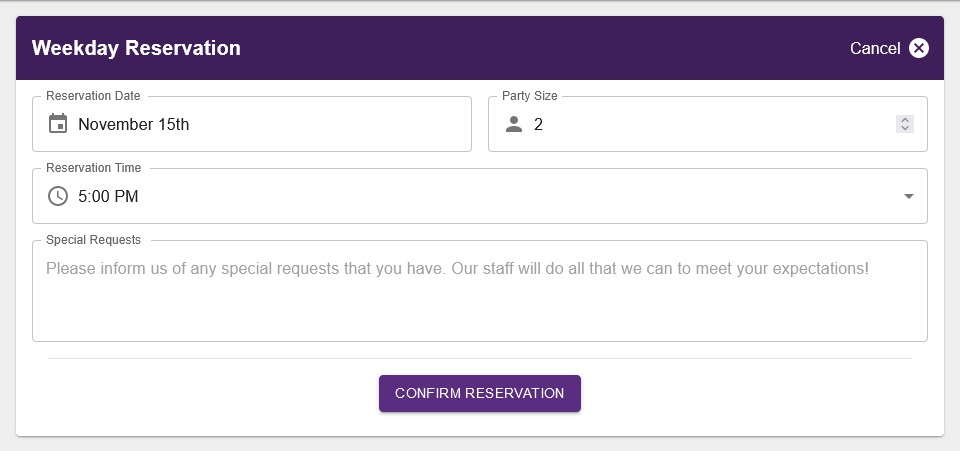Click the calendar icon in Reservation Date
This screenshot has width=960, height=451.
[x=58, y=124]
